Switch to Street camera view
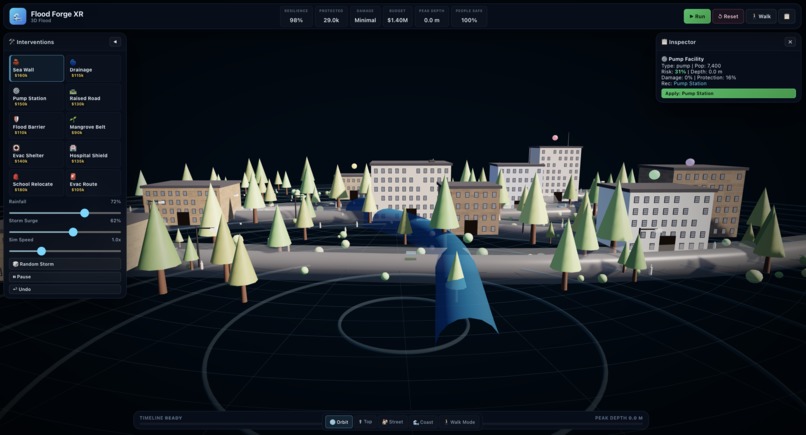Image resolution: width=806 pixels, height=435 pixels. click(x=392, y=422)
